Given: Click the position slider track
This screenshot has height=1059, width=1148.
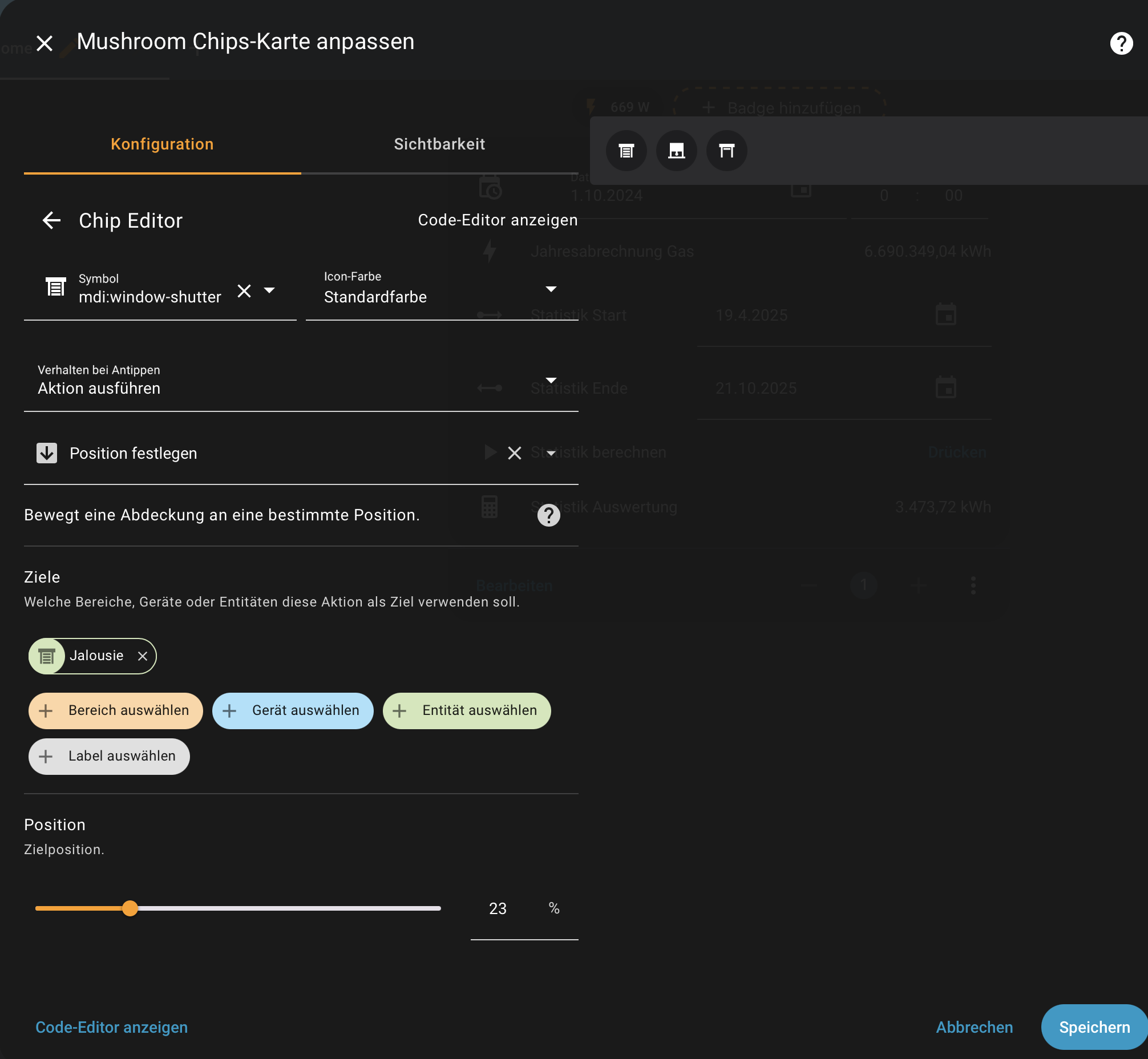Looking at the screenshot, I should (x=286, y=908).
